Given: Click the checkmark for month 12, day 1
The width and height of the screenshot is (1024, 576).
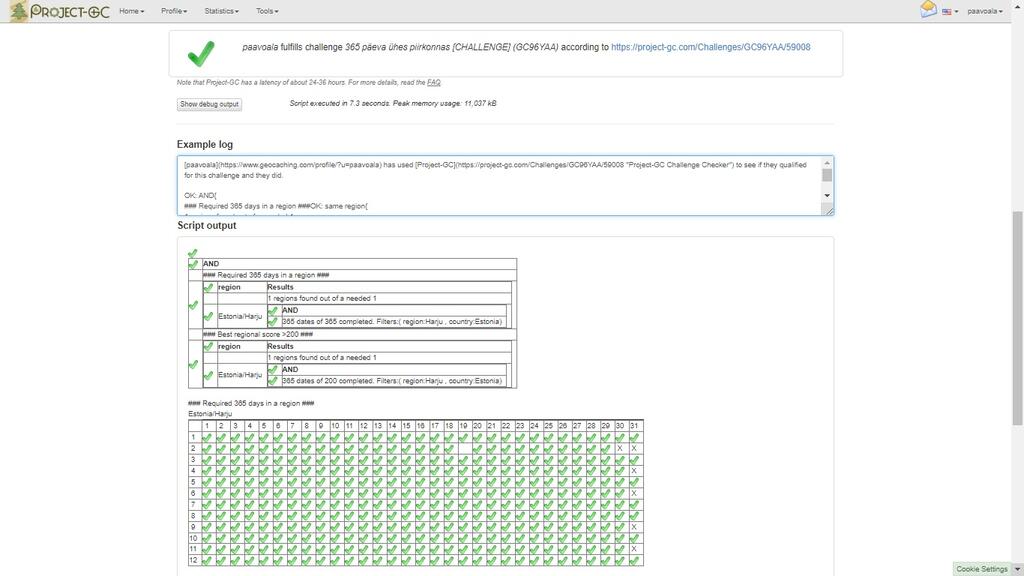Looking at the screenshot, I should pyautogui.click(x=207, y=560).
